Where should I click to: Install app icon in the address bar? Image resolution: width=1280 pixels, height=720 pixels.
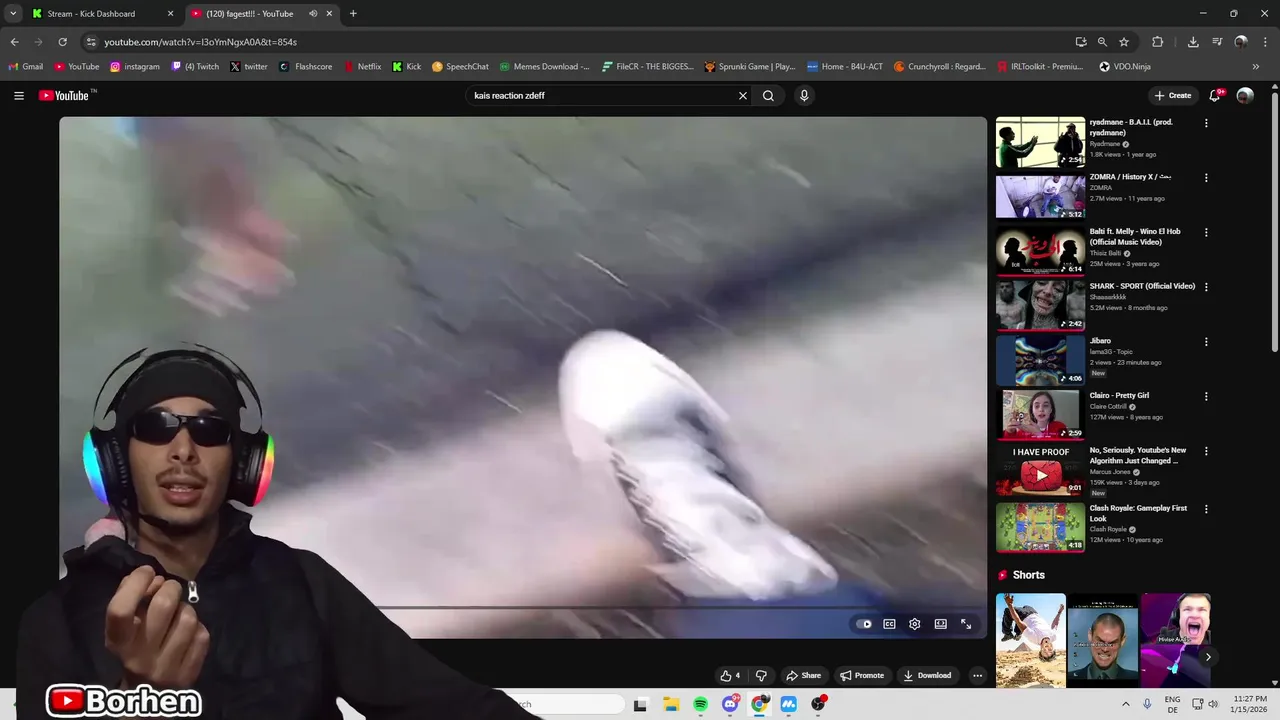coord(1081,42)
